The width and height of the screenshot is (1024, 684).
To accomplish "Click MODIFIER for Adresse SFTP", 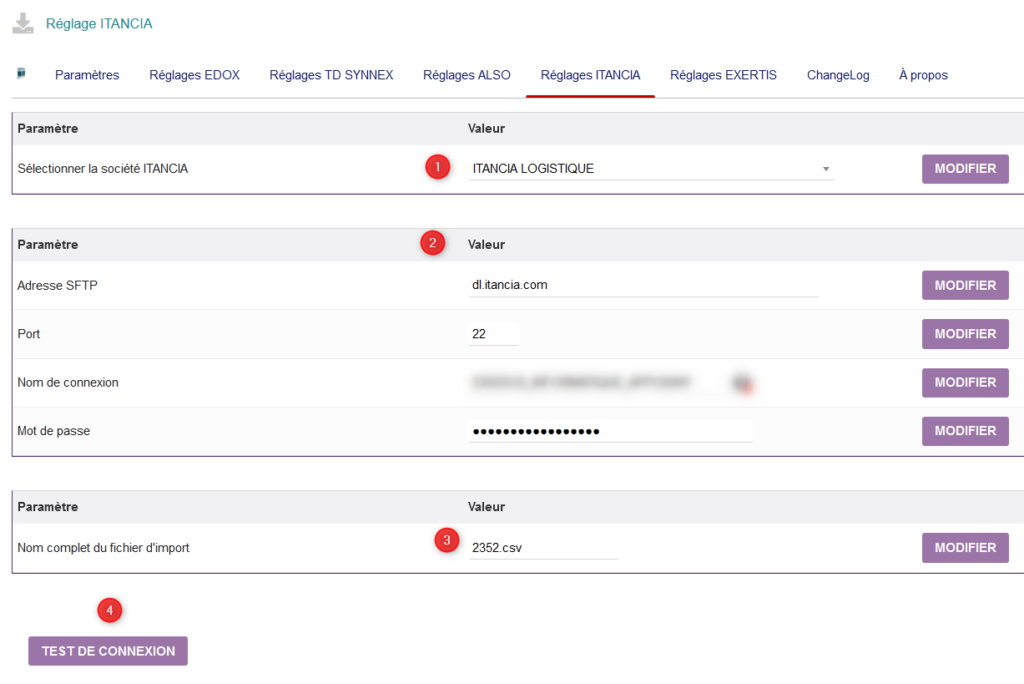I will pos(965,285).
